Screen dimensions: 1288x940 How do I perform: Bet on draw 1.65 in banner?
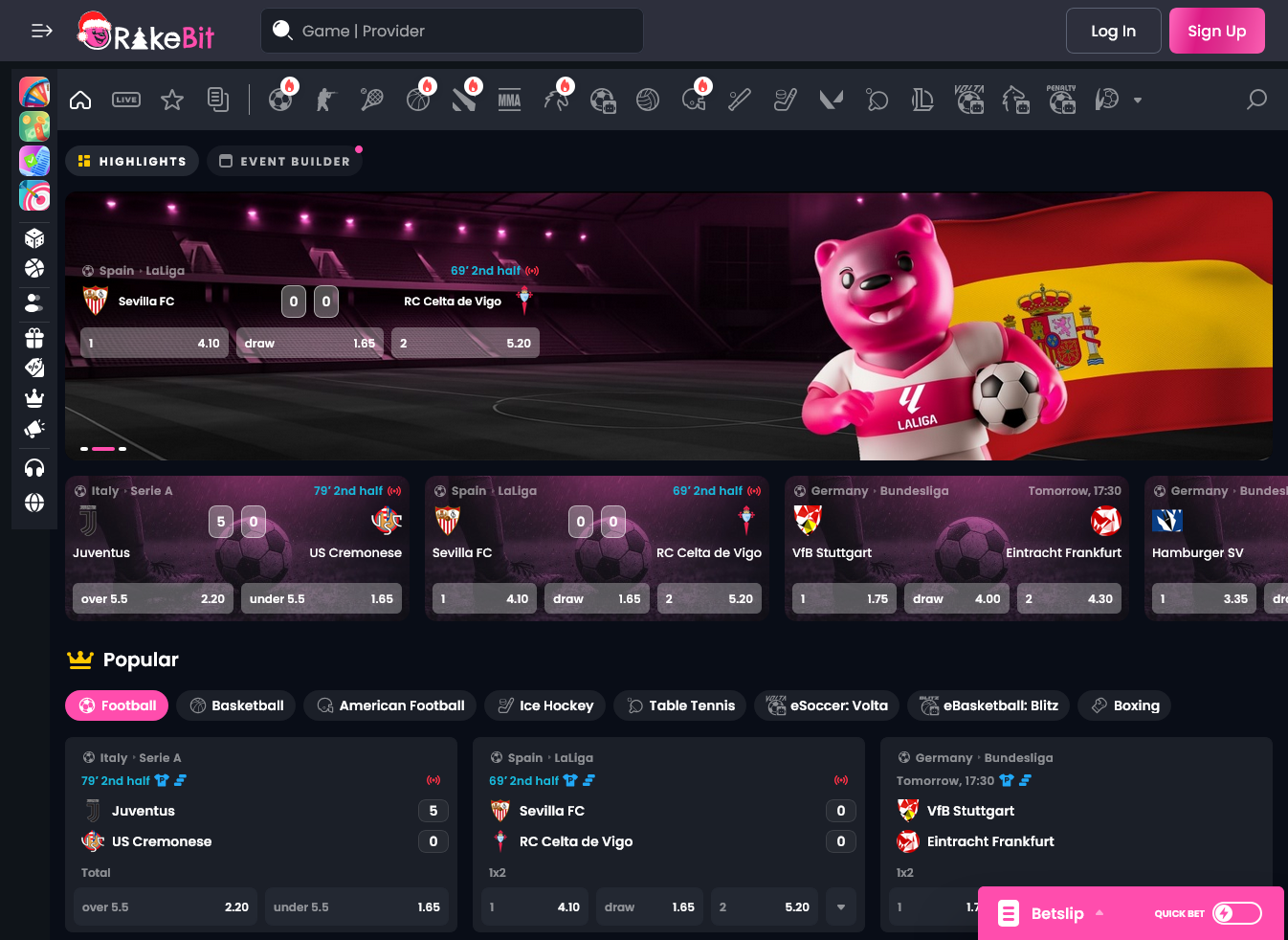[x=310, y=343]
